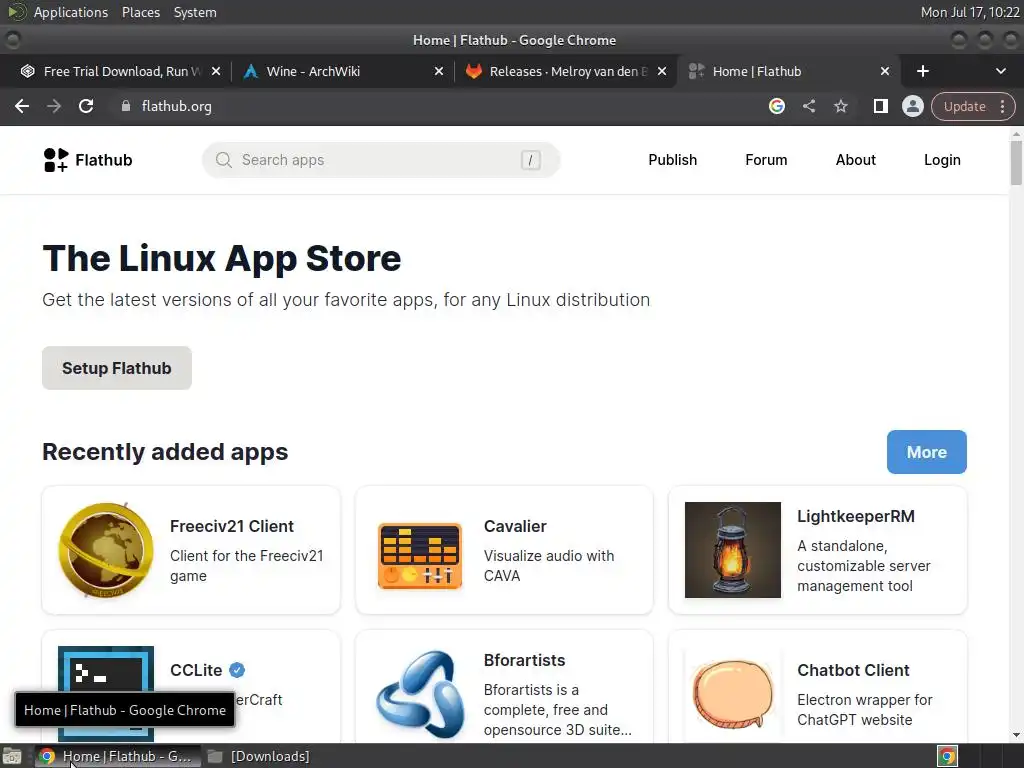
Task: Open the Chatbot Client speech bubble icon
Action: (x=733, y=694)
